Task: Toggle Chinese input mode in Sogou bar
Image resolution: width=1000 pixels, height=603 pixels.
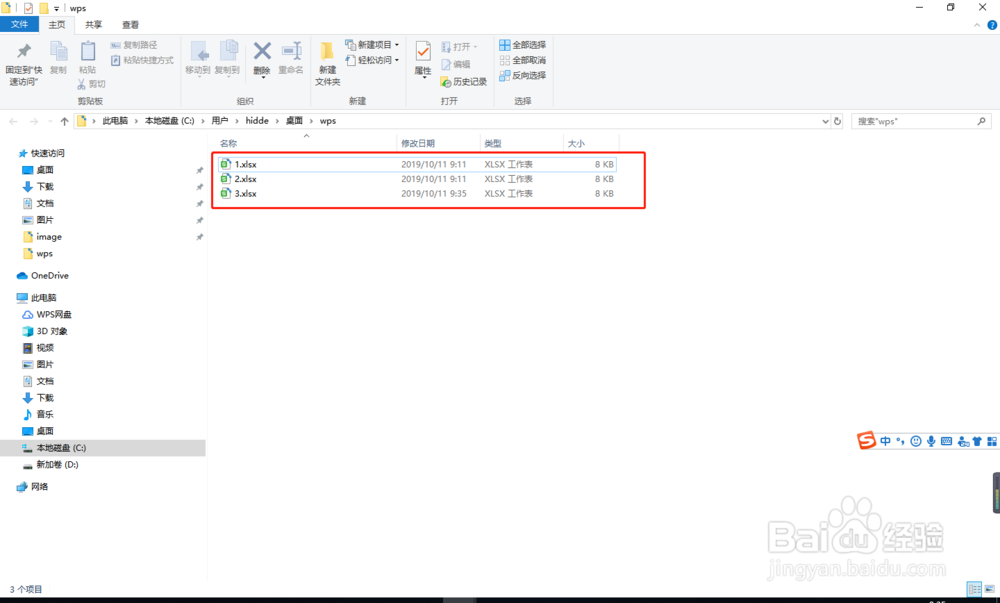Action: [x=885, y=441]
